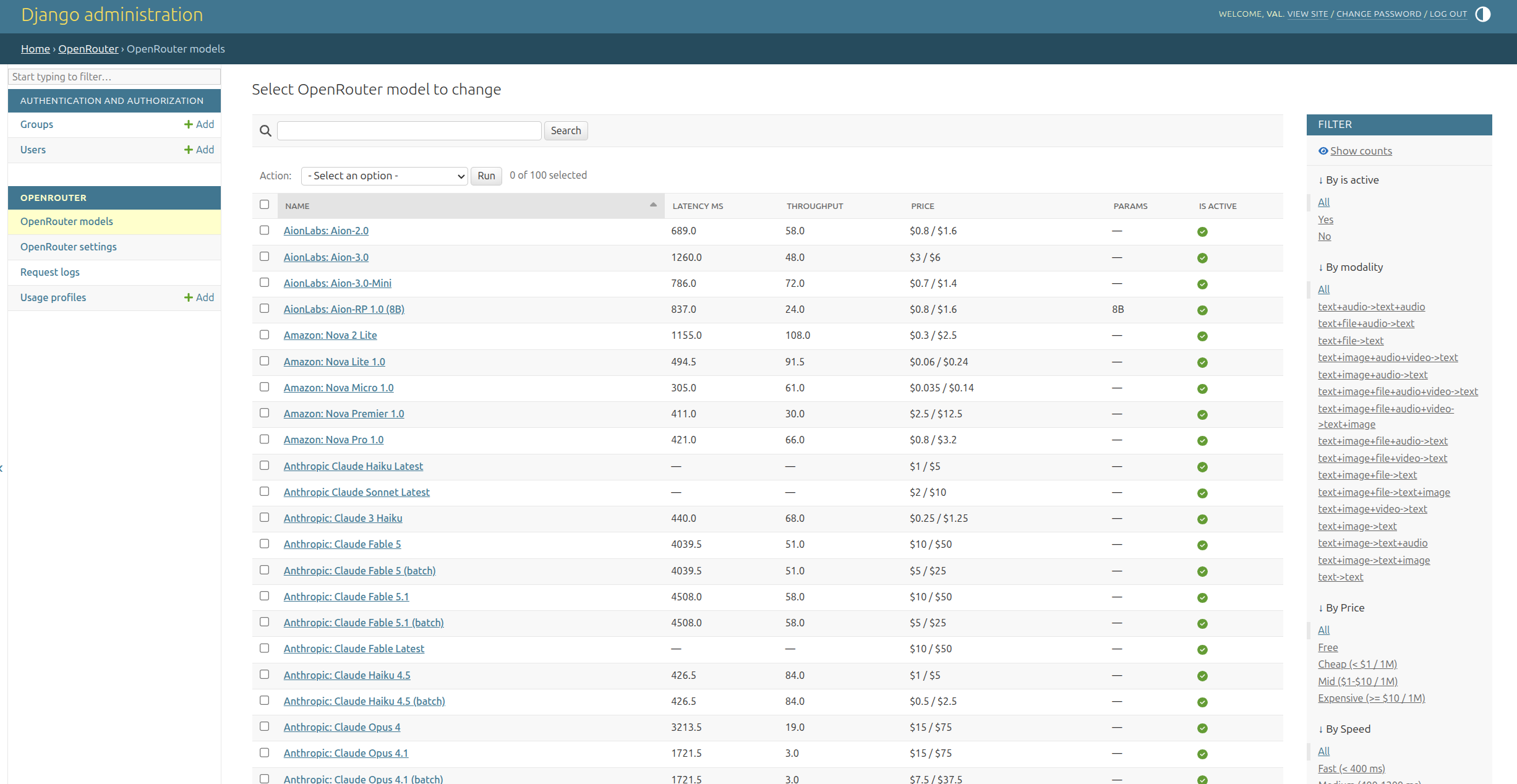Click OpenRouter in the breadcrumb
The width and height of the screenshot is (1517, 784).
88,49
